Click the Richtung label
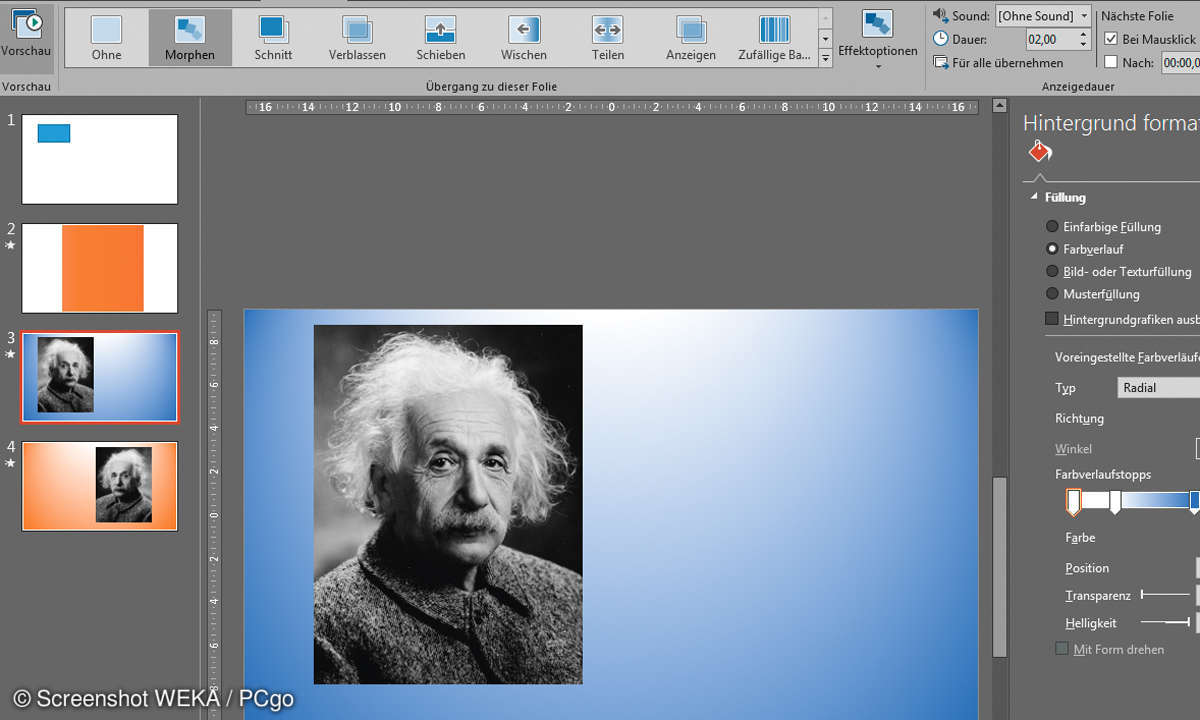Viewport: 1200px width, 720px height. click(x=1079, y=419)
